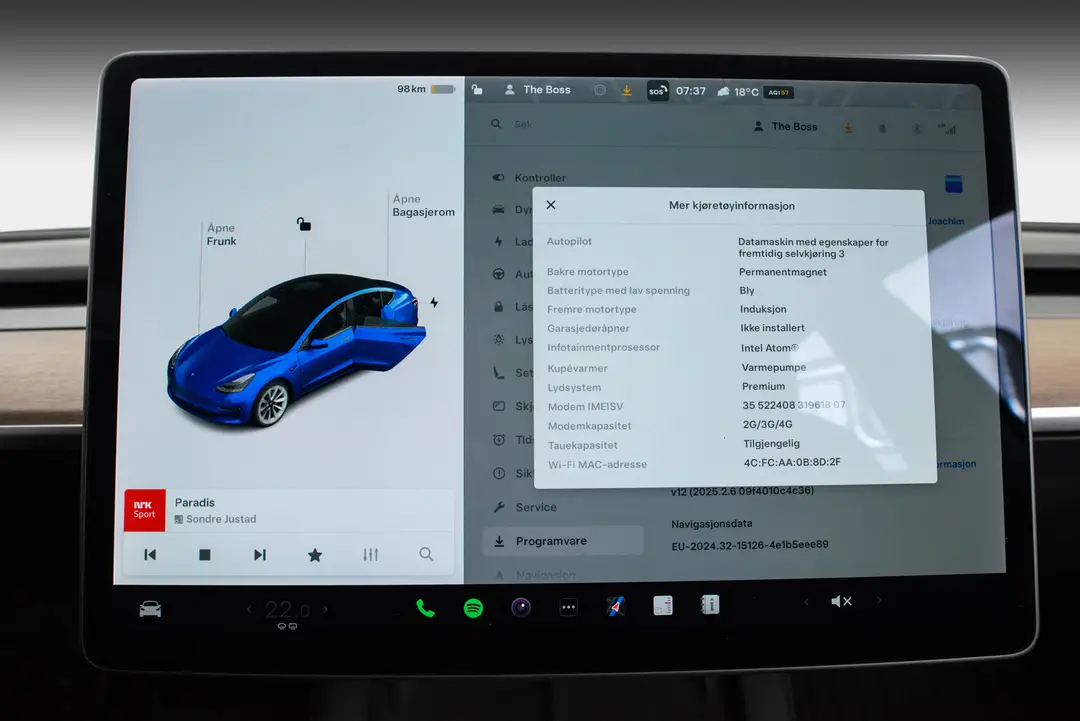Viewport: 1080px width, 721px height.
Task: Tap the LTE signal strength icon
Action: 947,129
